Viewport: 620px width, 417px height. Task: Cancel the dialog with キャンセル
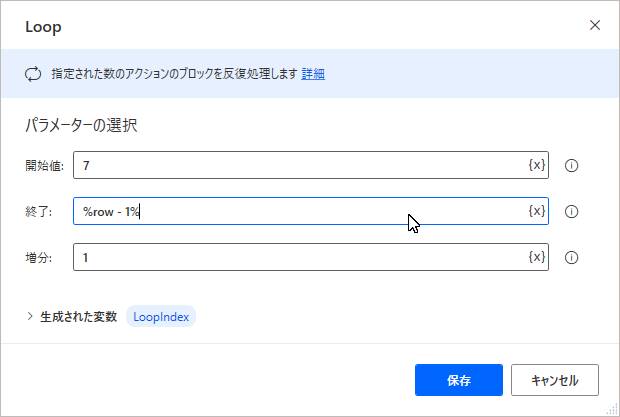pos(555,380)
